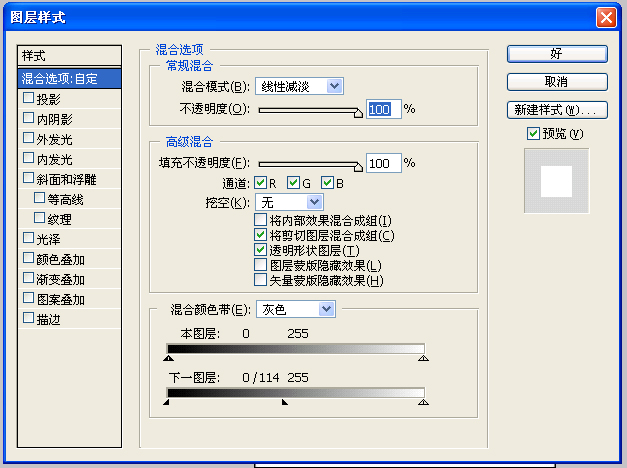
Task: Click the 本图层 black point slider triangle
Action: pos(168,358)
